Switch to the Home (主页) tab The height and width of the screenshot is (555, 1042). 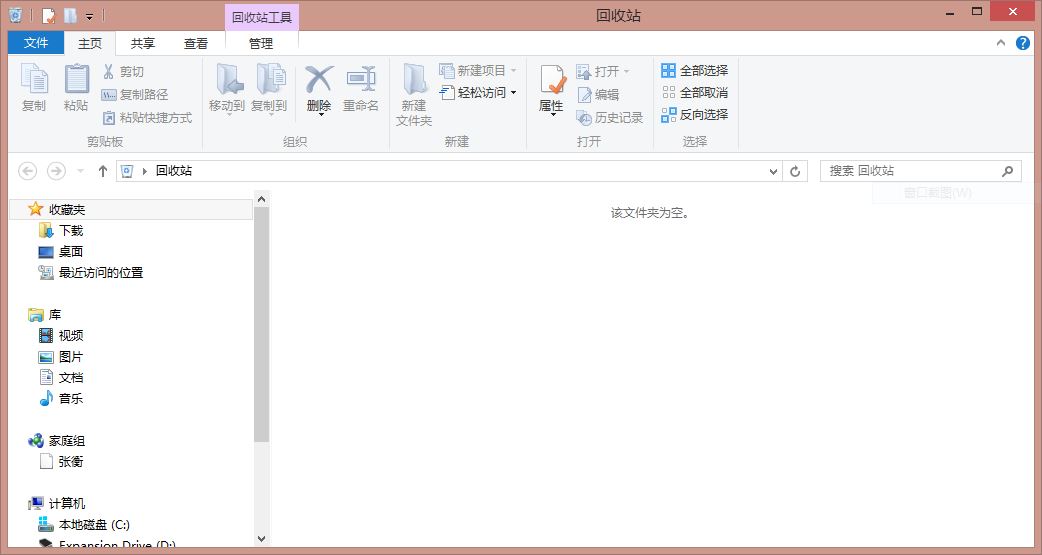coord(90,43)
